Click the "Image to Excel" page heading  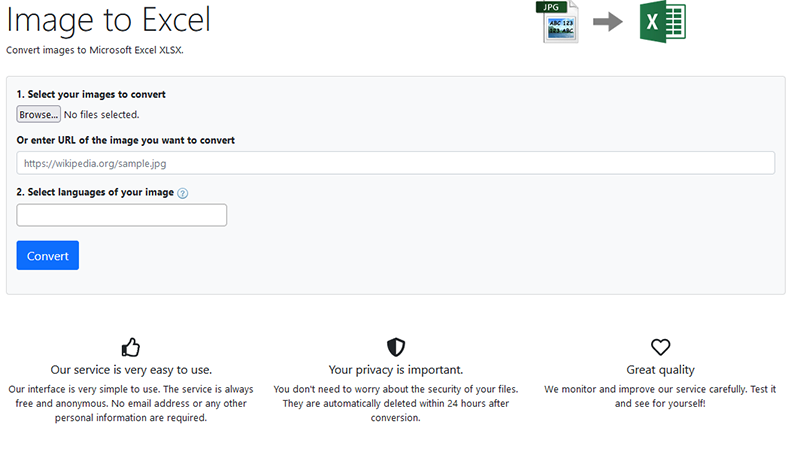click(108, 20)
